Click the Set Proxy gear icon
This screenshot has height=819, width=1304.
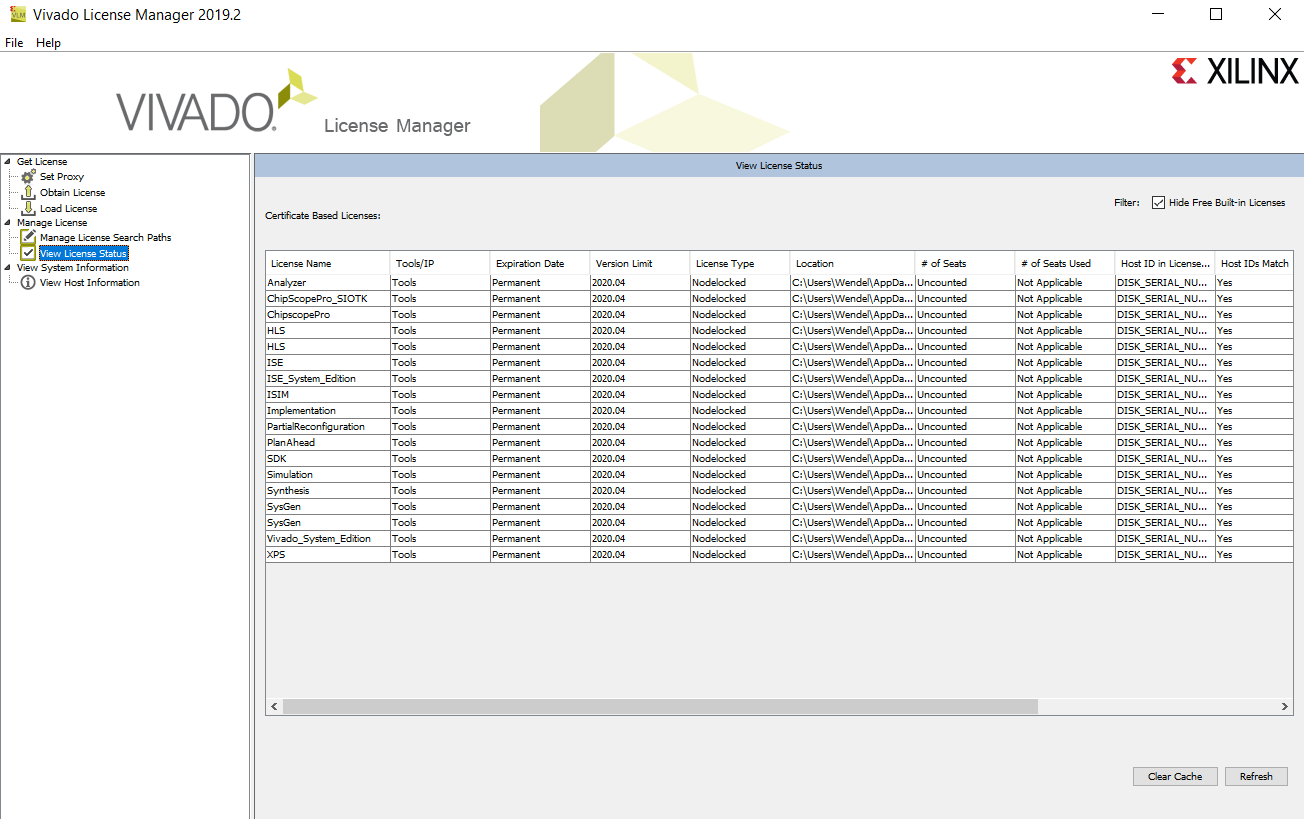click(x=28, y=177)
